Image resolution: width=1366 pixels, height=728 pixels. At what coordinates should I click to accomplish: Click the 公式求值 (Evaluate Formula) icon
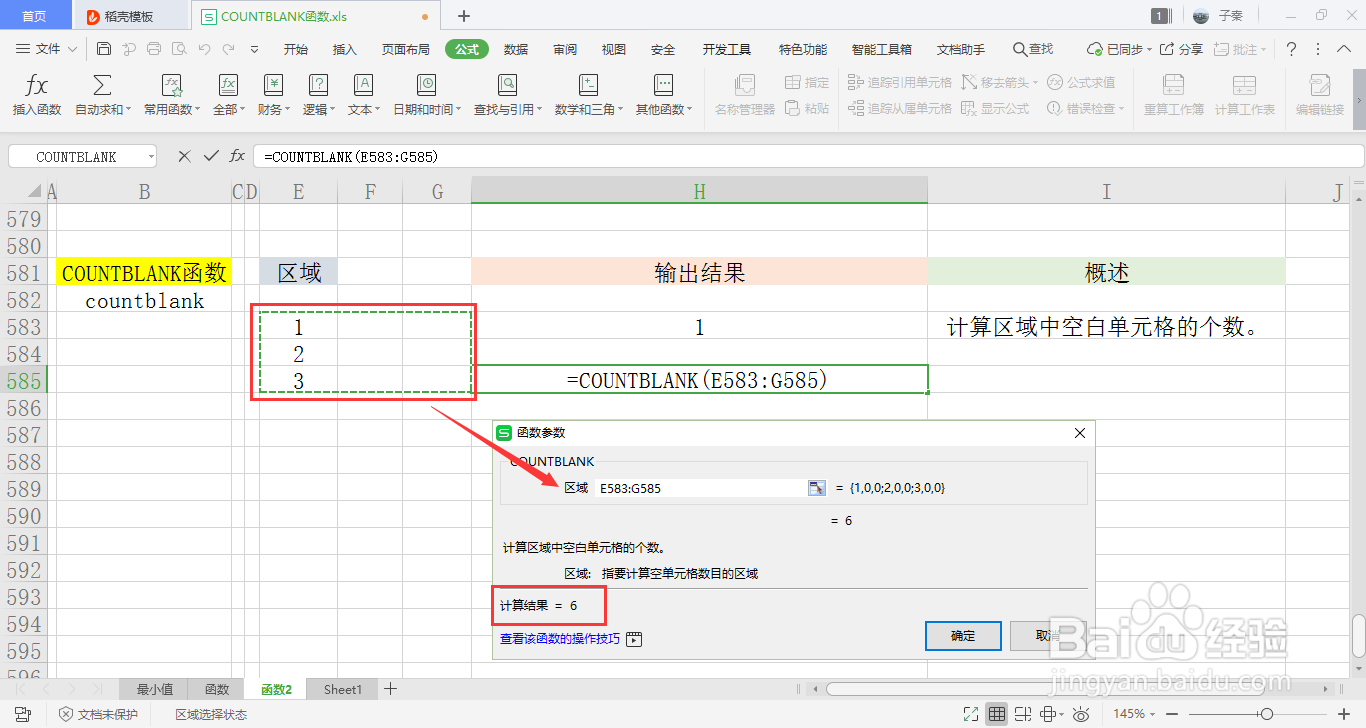(1083, 82)
